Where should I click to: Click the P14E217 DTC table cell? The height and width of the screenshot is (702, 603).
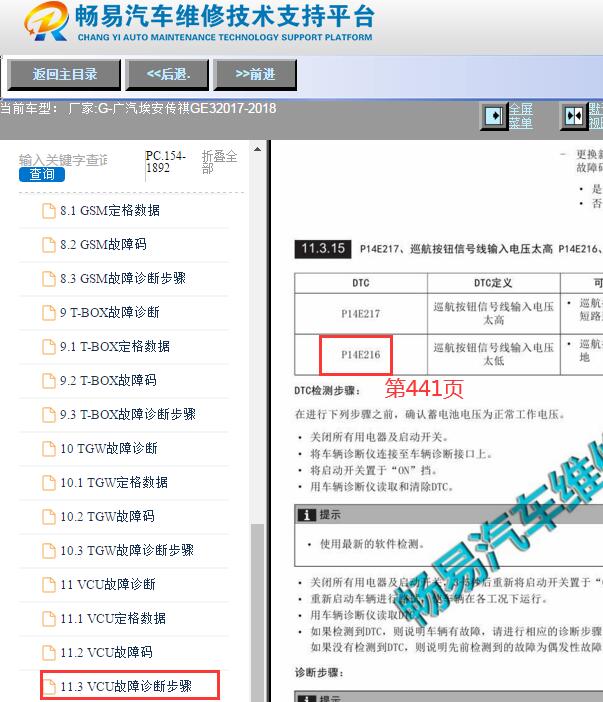361,314
